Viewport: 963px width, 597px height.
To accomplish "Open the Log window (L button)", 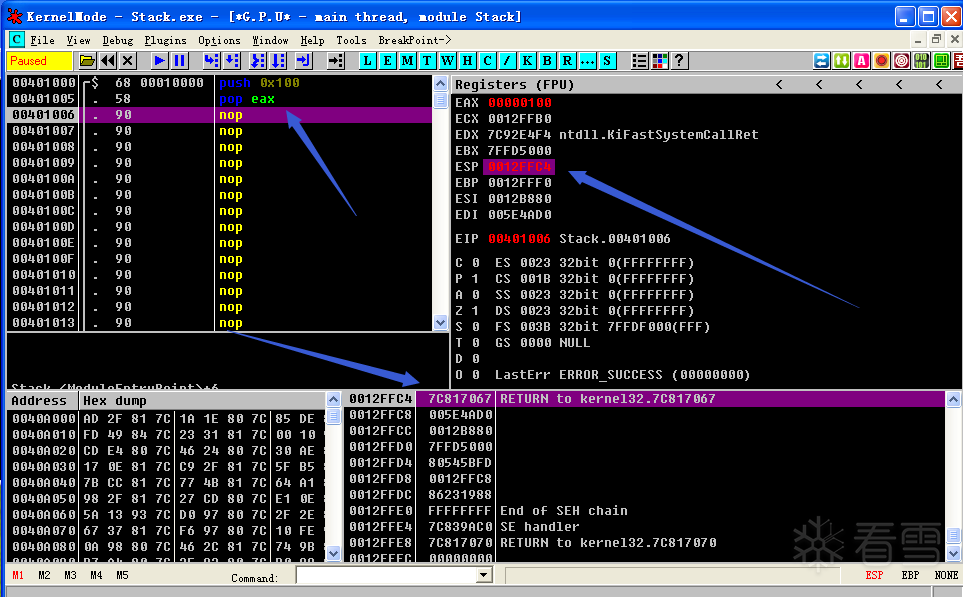I will (367, 61).
